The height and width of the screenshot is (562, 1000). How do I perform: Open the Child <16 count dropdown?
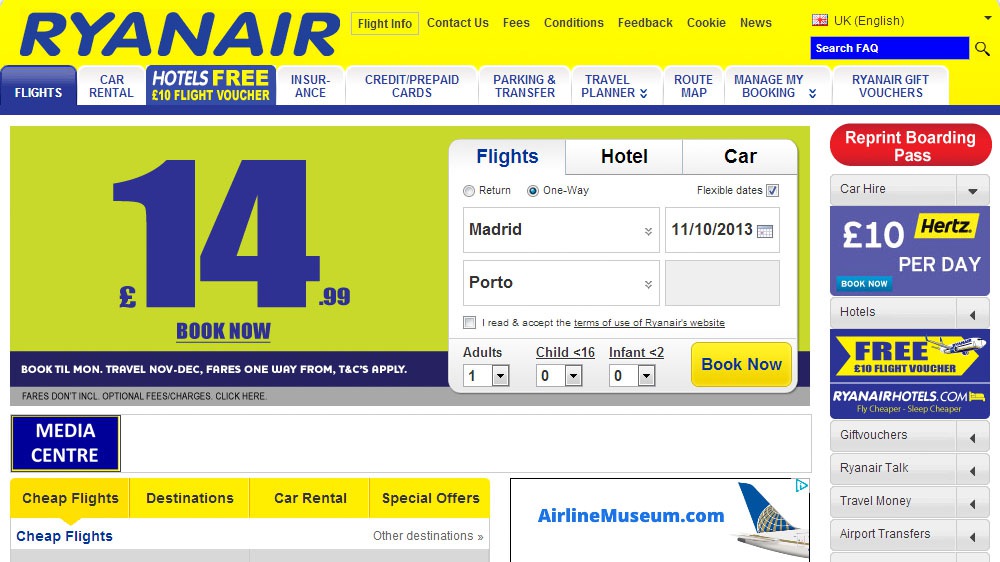click(x=573, y=376)
